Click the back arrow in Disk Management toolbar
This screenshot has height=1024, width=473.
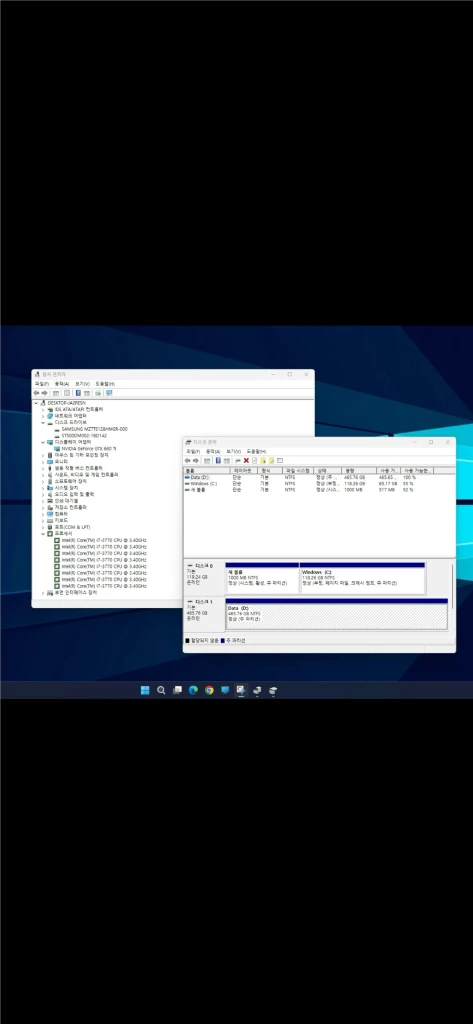click(x=188, y=460)
